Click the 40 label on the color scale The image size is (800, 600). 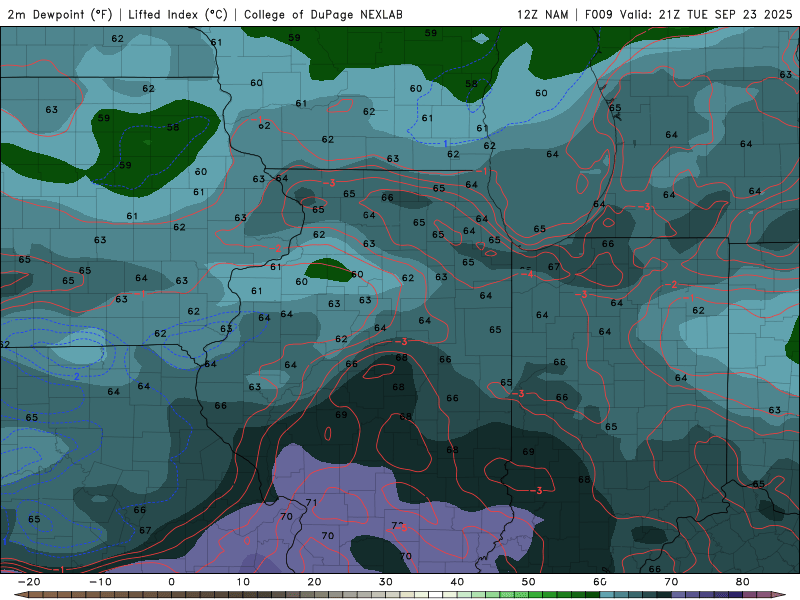pyautogui.click(x=457, y=582)
